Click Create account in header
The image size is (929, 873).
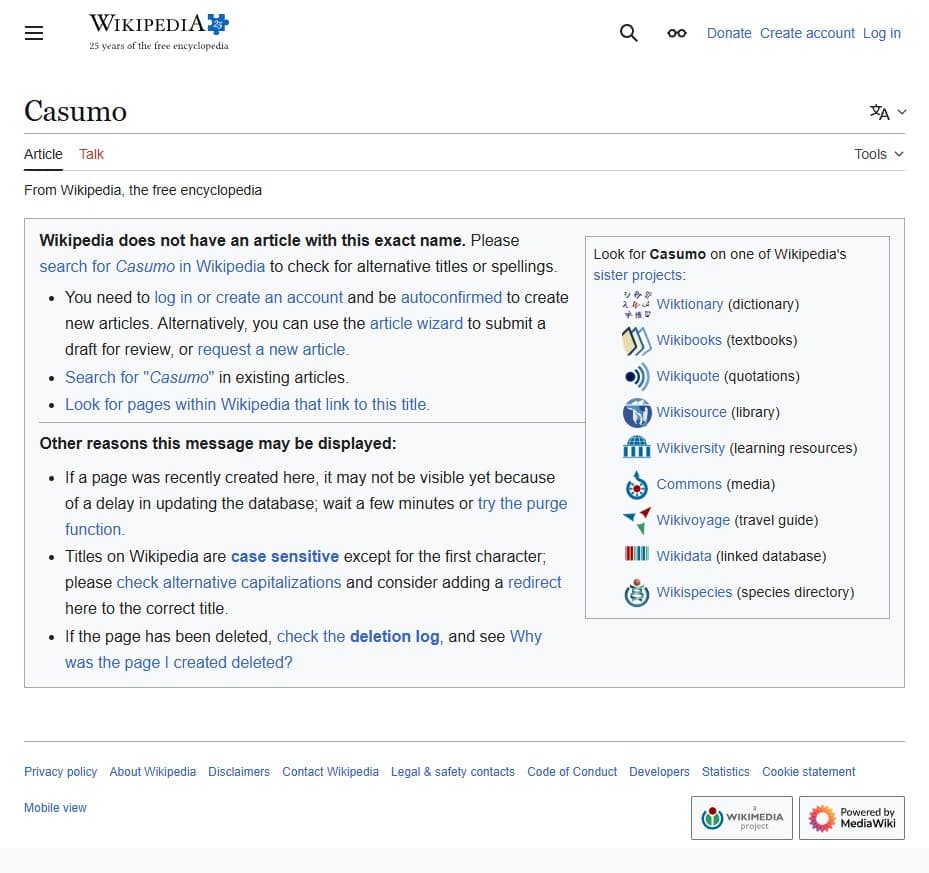click(807, 33)
